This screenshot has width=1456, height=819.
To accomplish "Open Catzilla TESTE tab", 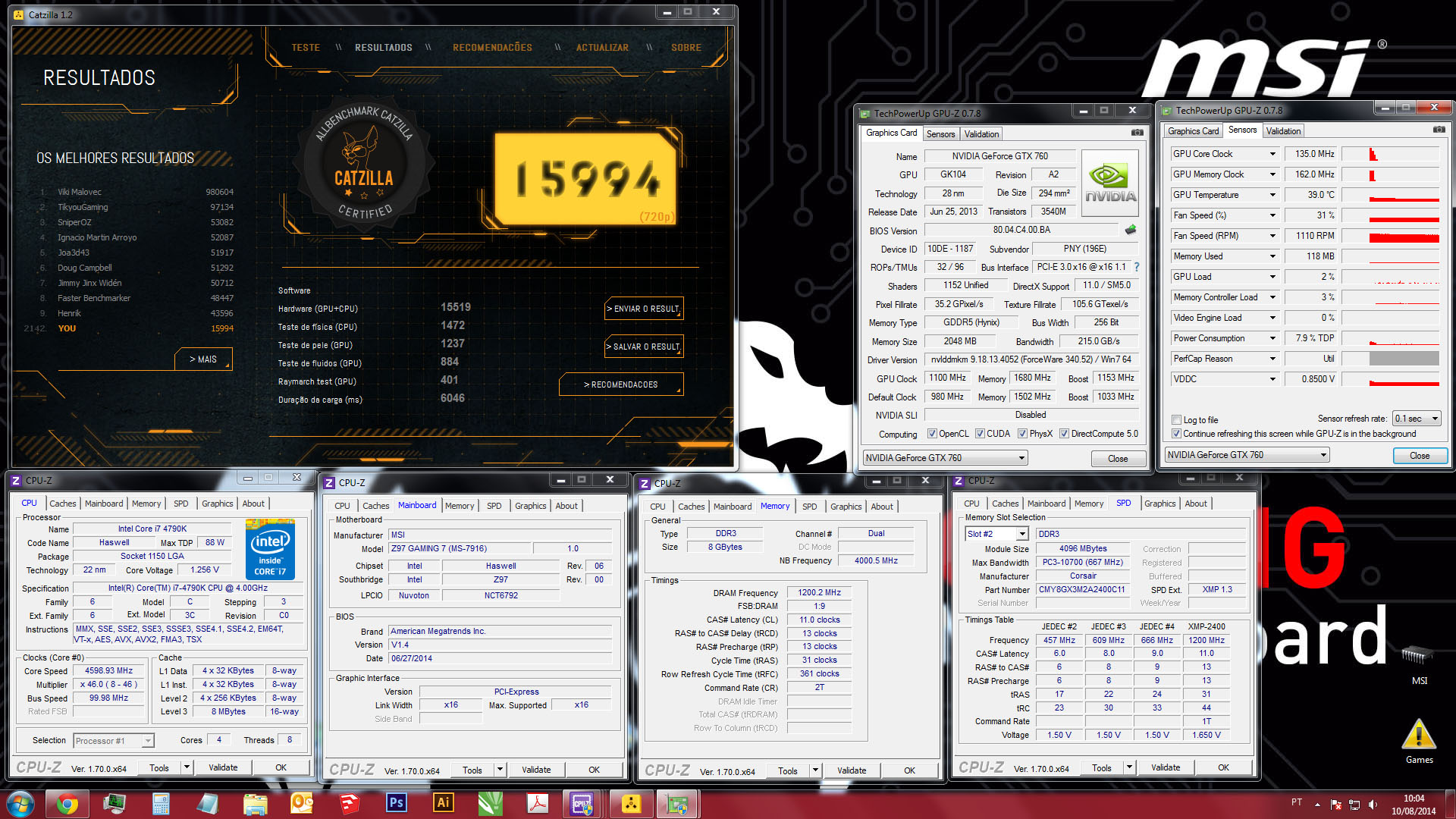I will [306, 47].
